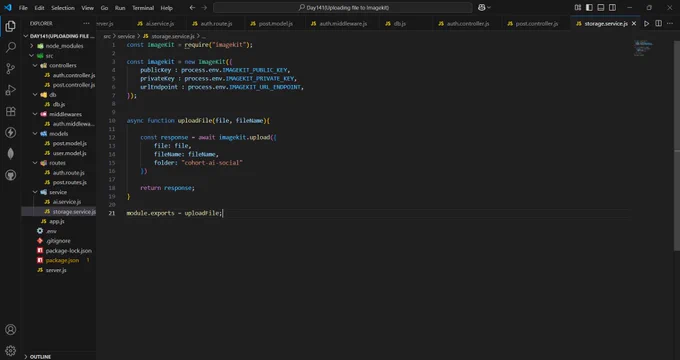This screenshot has height=360, width=680.
Task: Click the VS Code logo icon
Action: (7, 7)
